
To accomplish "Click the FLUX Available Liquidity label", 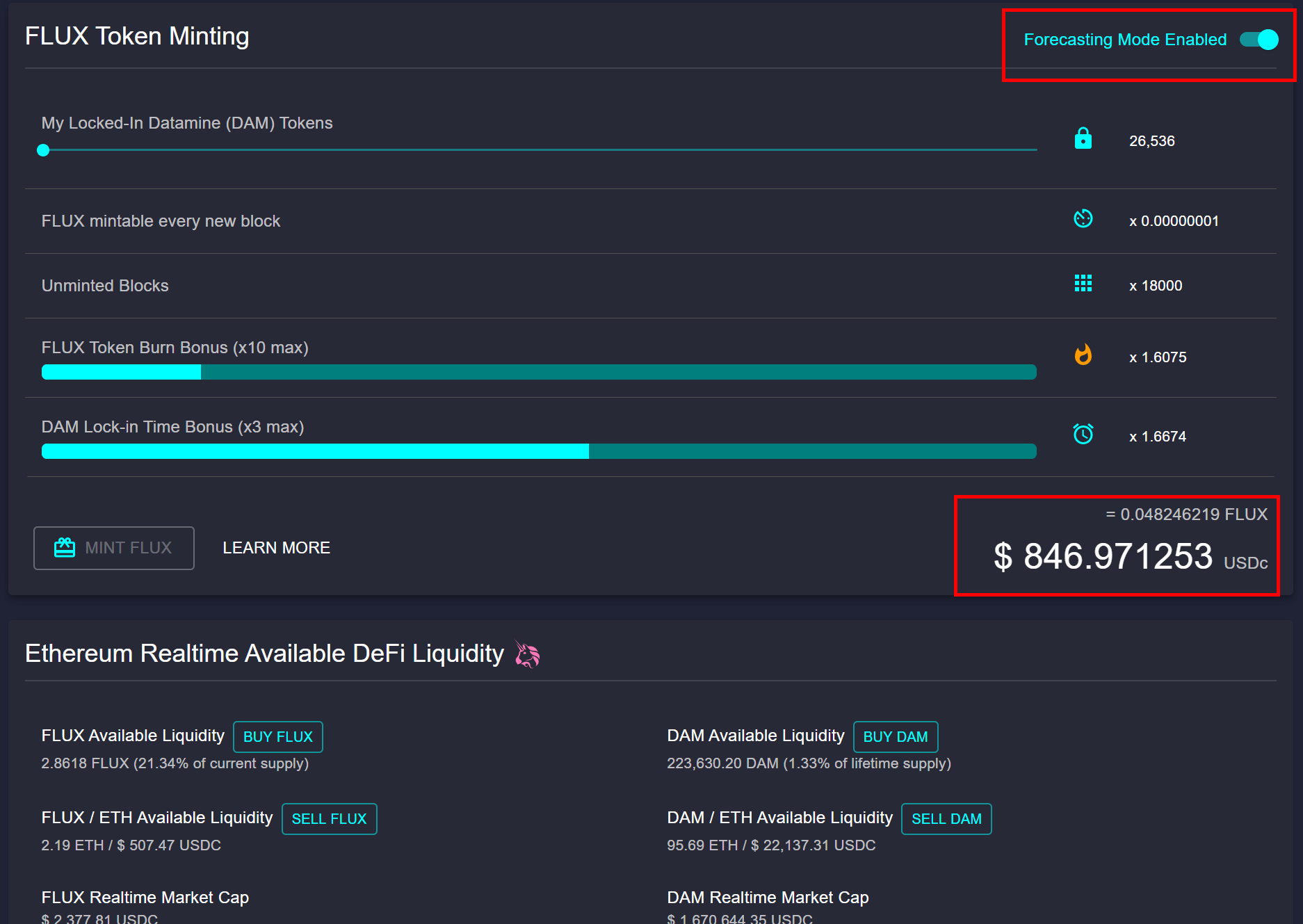I will pos(133,736).
